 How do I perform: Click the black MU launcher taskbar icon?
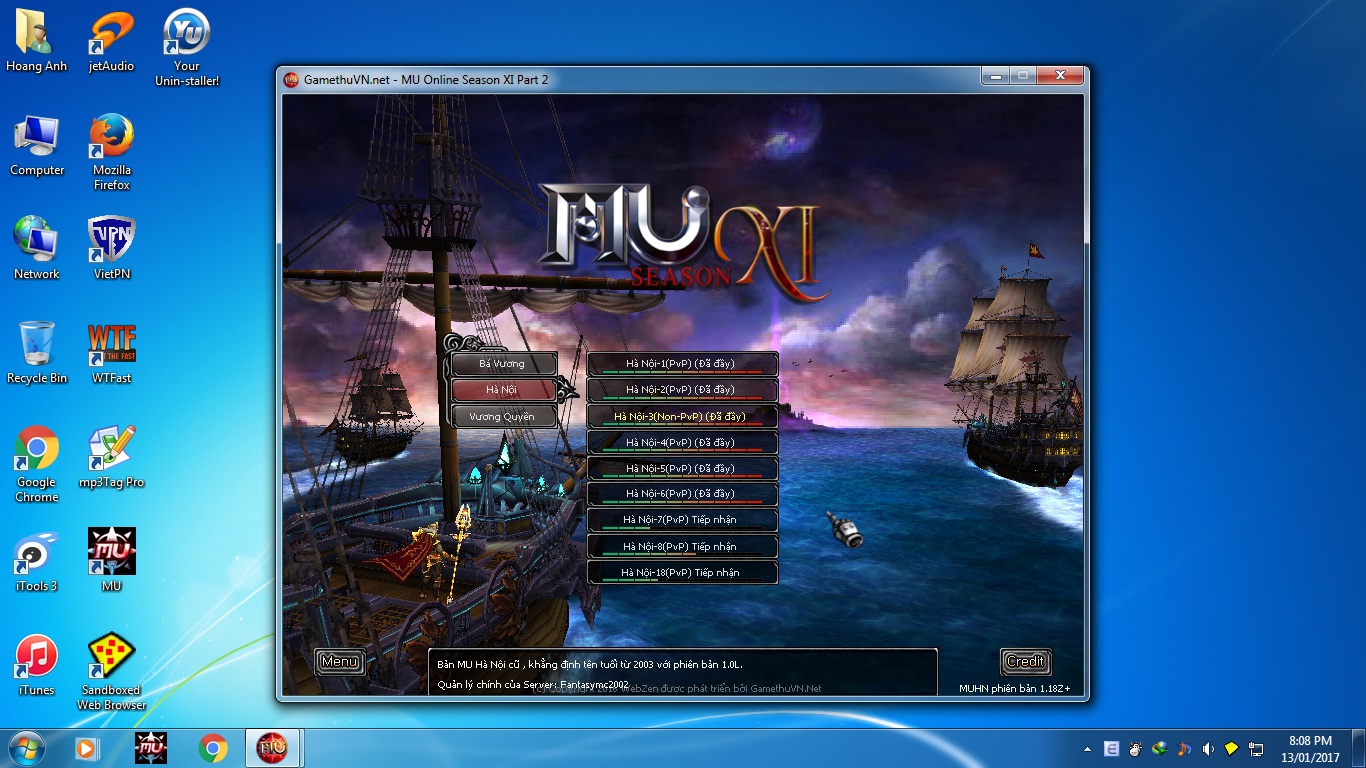coord(151,748)
